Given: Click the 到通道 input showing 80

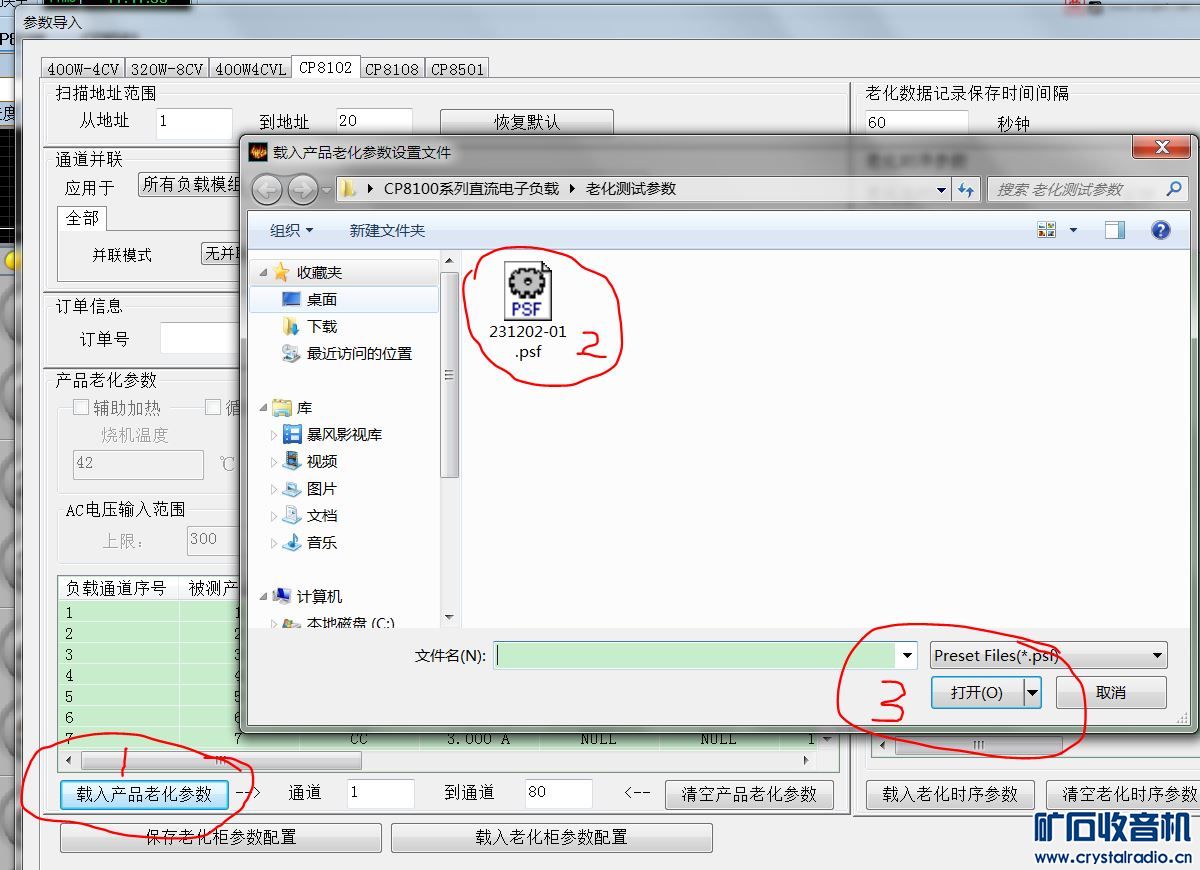Looking at the screenshot, I should point(559,793).
